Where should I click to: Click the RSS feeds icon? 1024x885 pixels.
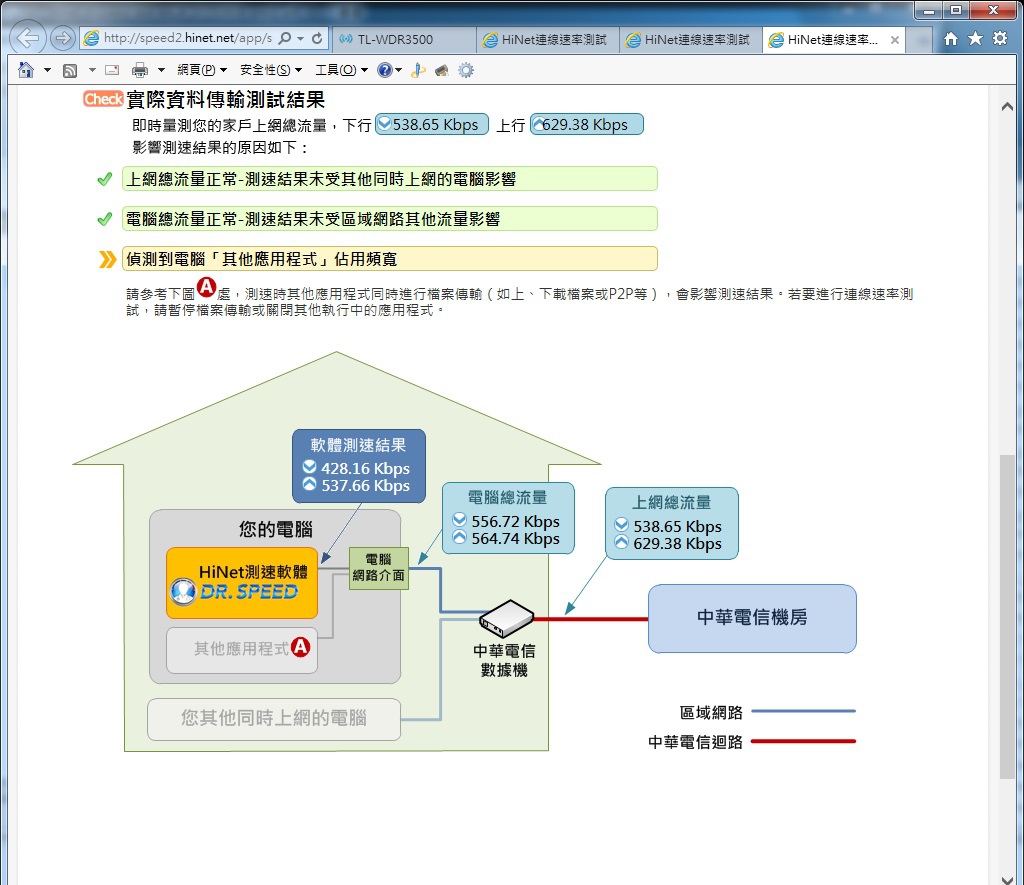[x=70, y=71]
